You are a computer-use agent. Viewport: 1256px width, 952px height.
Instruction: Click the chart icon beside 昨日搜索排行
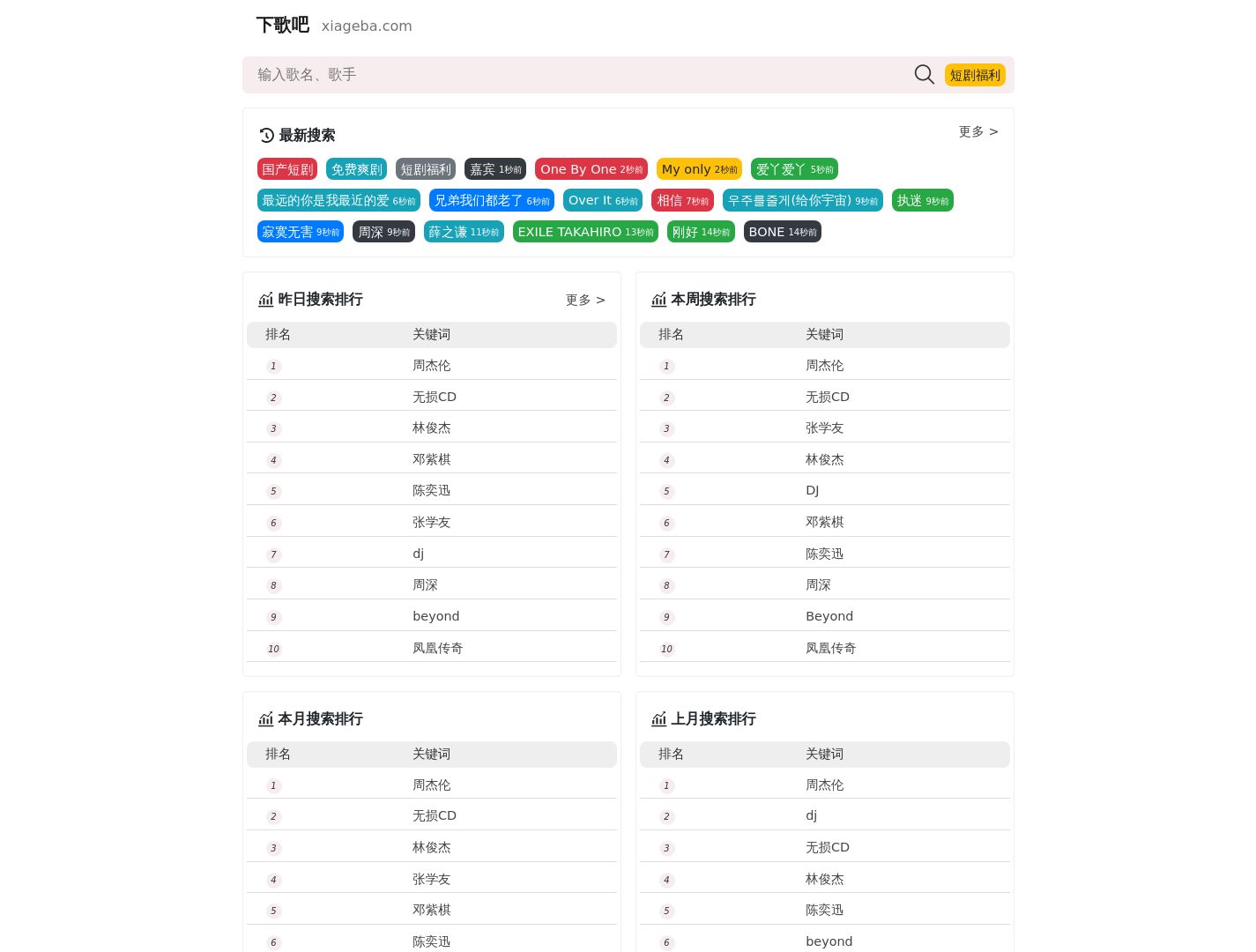(265, 300)
